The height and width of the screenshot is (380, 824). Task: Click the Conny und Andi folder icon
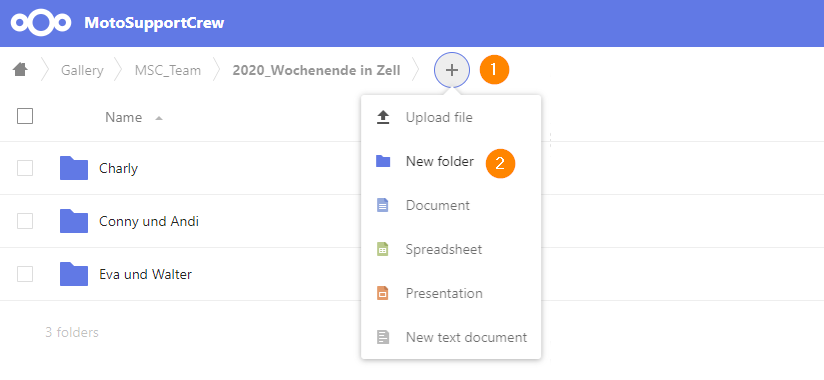pyautogui.click(x=74, y=221)
